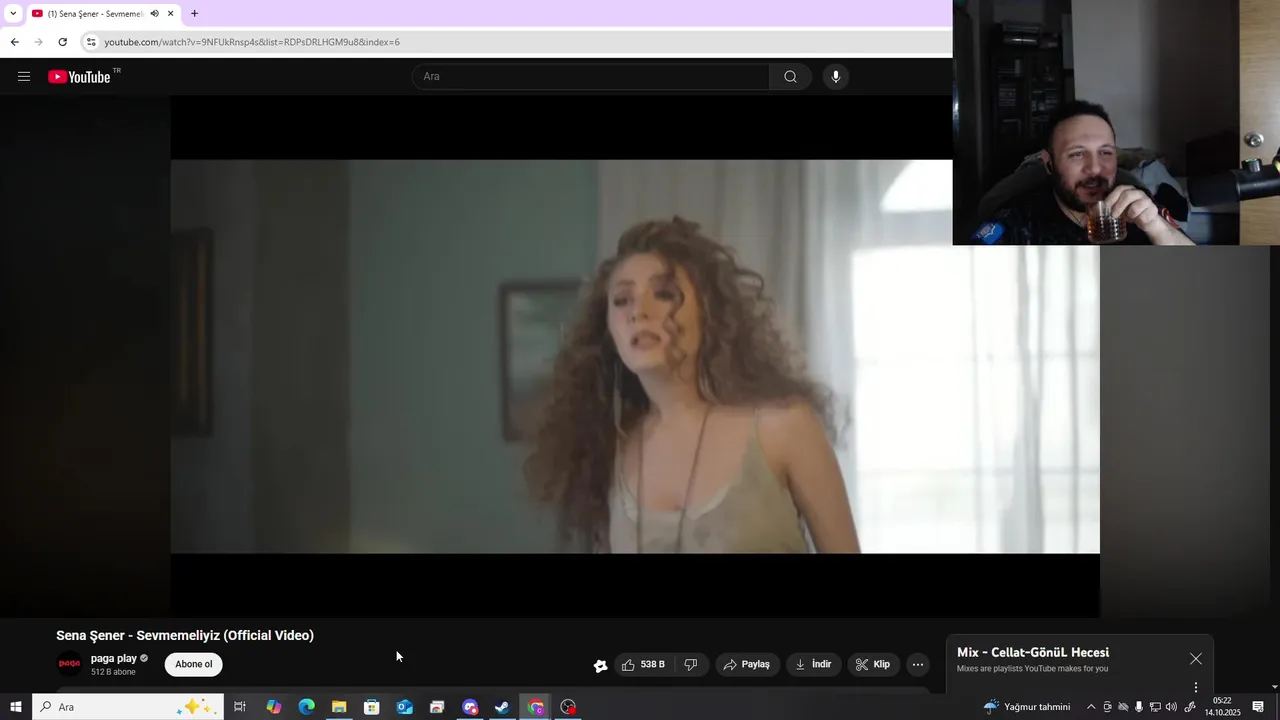The width and height of the screenshot is (1280, 720).
Task: Click the star-shaped icon beside the like button
Action: coord(600,665)
